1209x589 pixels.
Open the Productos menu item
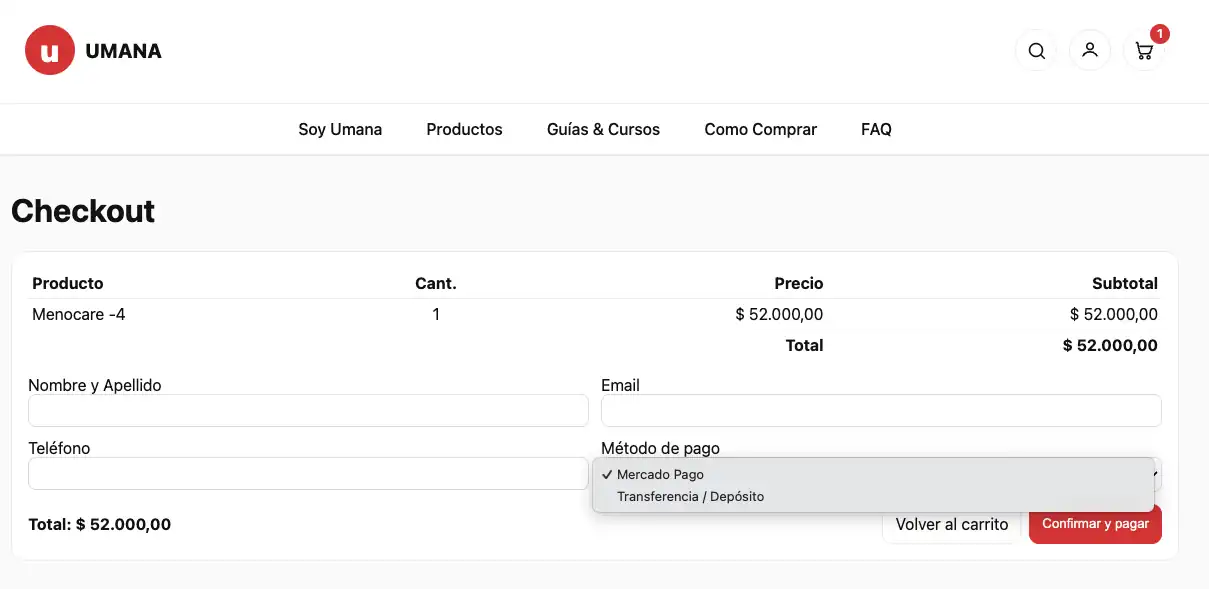pos(464,129)
